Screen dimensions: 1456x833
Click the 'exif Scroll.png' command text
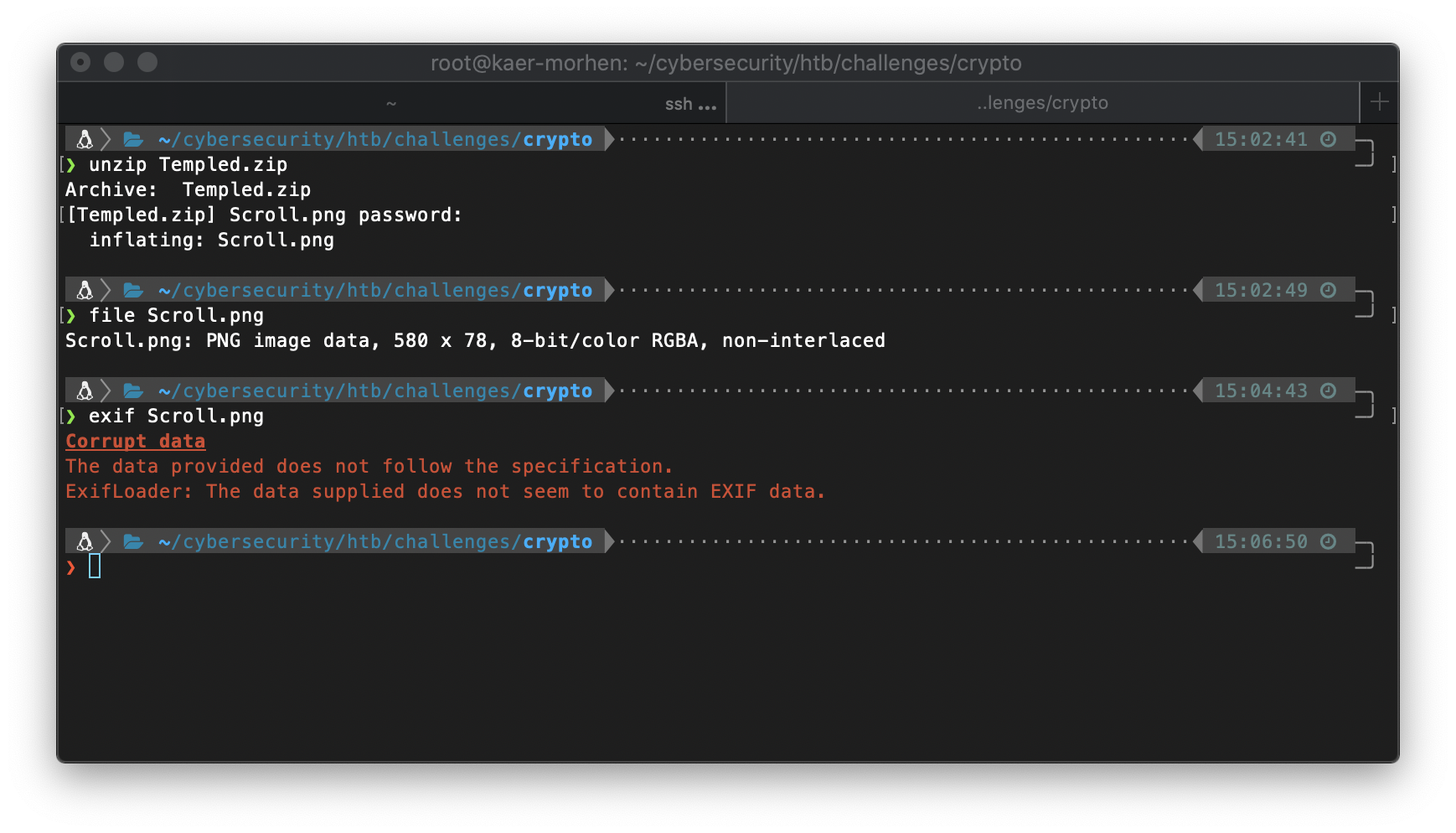coord(177,416)
